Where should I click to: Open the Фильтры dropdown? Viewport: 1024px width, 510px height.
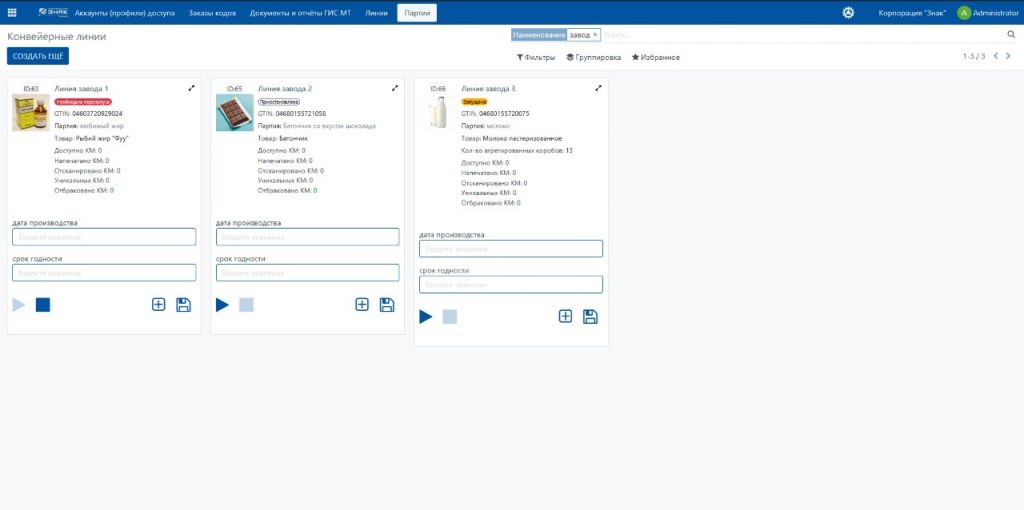536,57
